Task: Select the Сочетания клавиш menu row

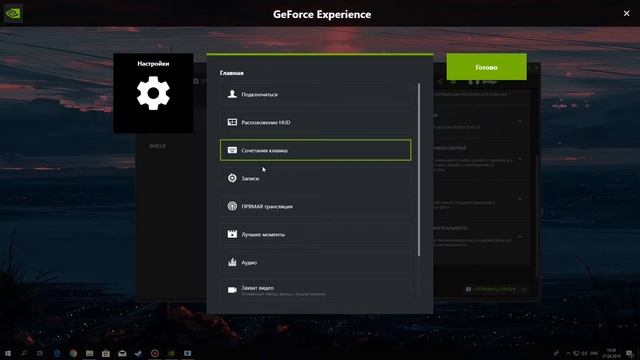Action: click(316, 150)
